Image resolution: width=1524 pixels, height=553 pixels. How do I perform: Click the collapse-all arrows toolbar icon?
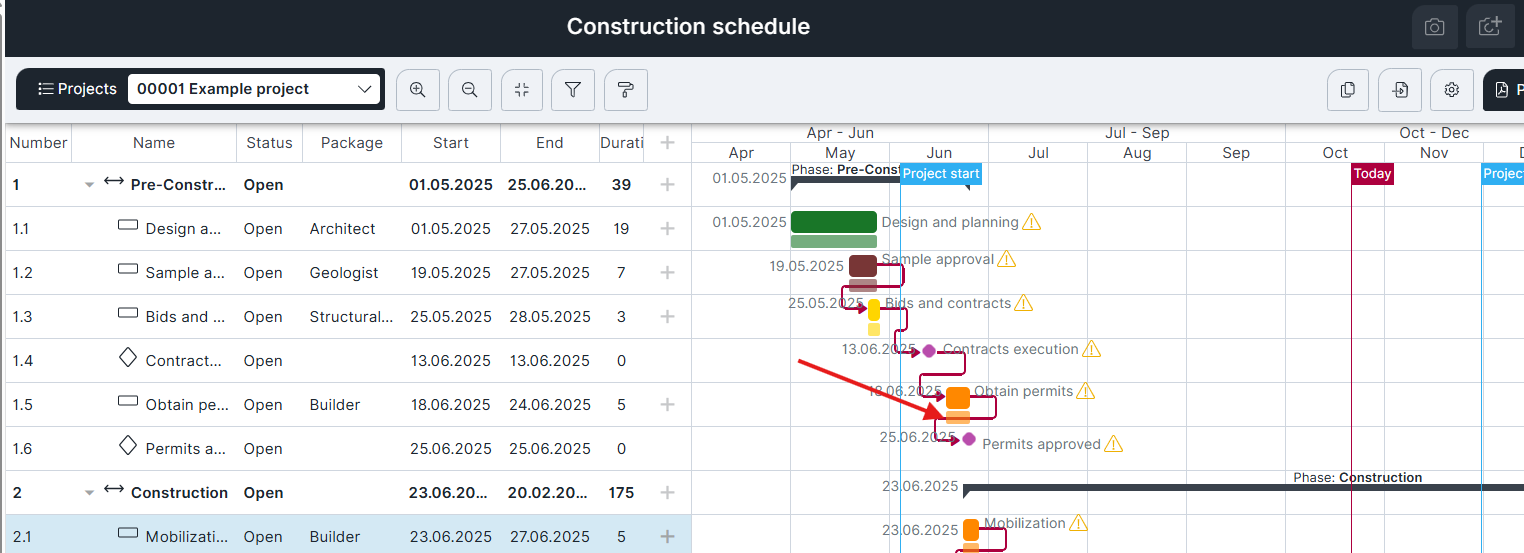click(x=522, y=90)
